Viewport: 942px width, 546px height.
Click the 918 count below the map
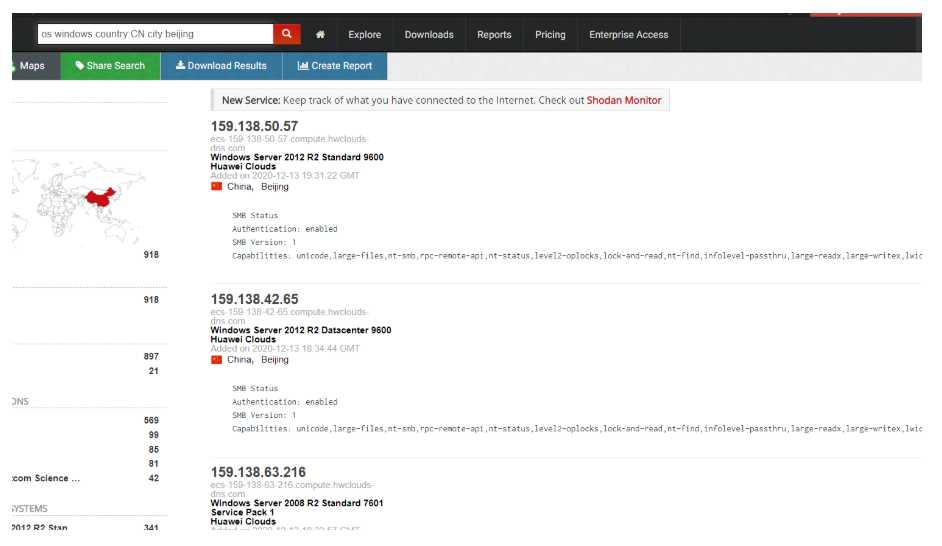[x=151, y=255]
